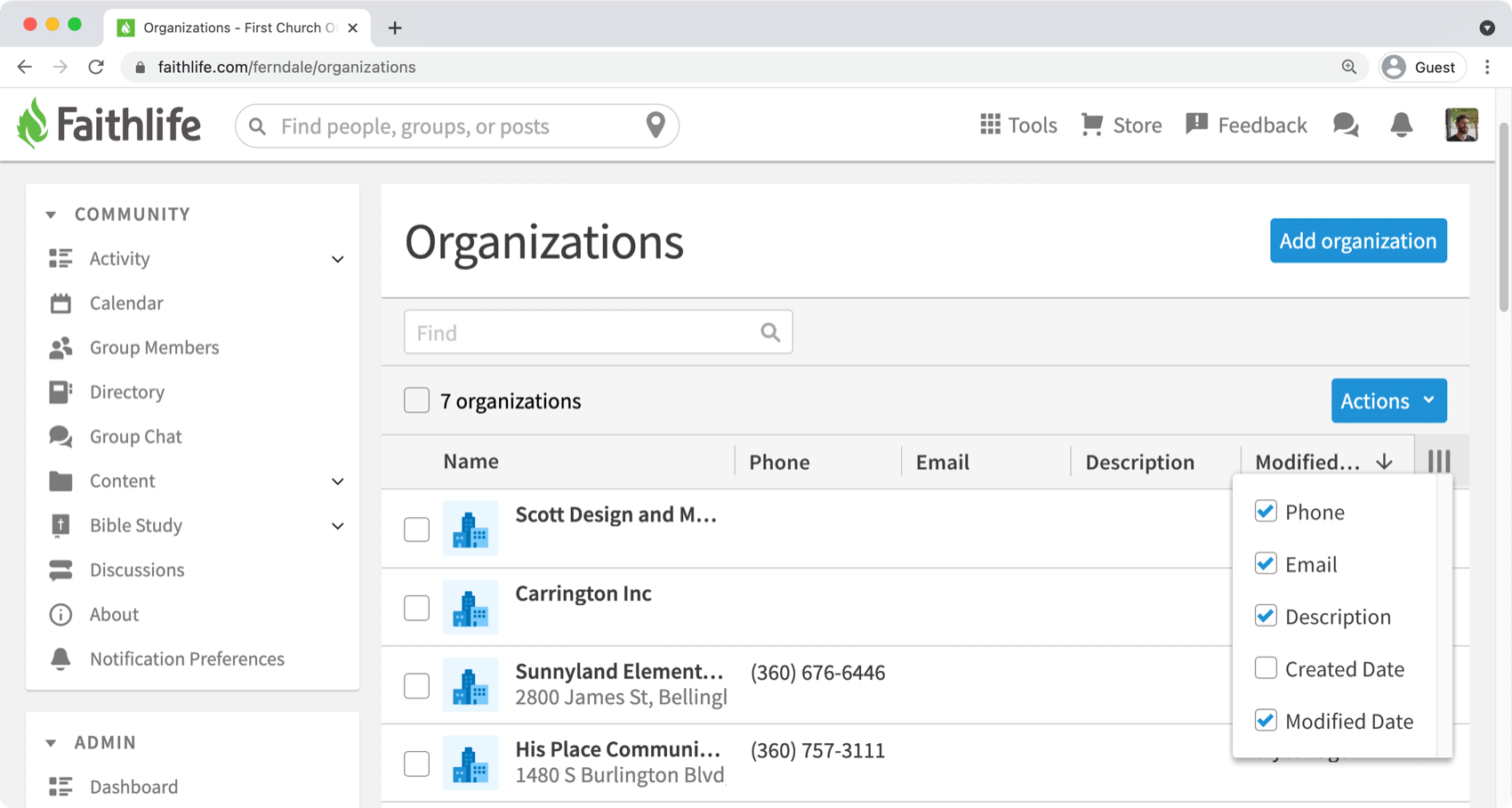Open the About sidebar item
This screenshot has height=808, width=1512.
pos(114,614)
